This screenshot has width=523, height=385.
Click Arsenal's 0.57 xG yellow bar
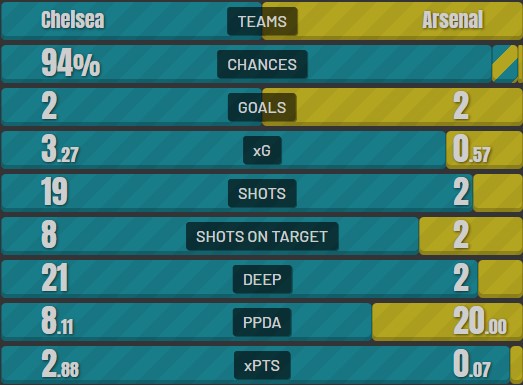pos(484,150)
